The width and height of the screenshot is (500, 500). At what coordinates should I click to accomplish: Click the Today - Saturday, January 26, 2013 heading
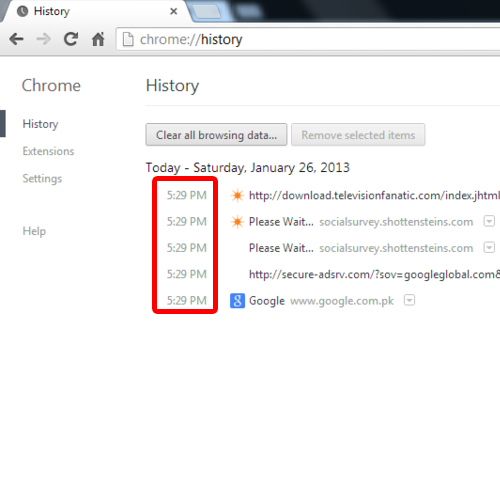point(247,167)
